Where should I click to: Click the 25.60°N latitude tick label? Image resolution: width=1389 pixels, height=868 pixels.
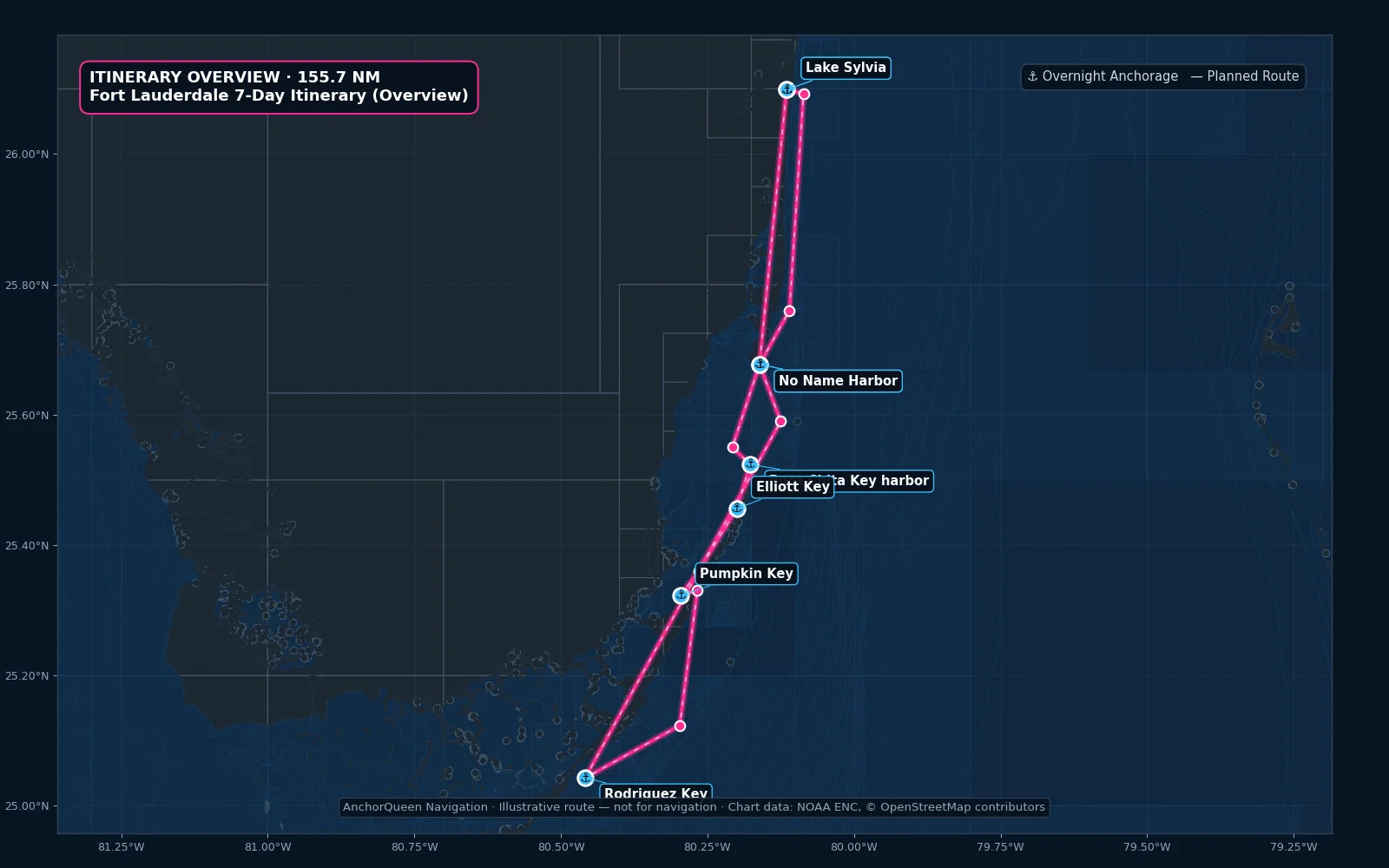coord(27,415)
